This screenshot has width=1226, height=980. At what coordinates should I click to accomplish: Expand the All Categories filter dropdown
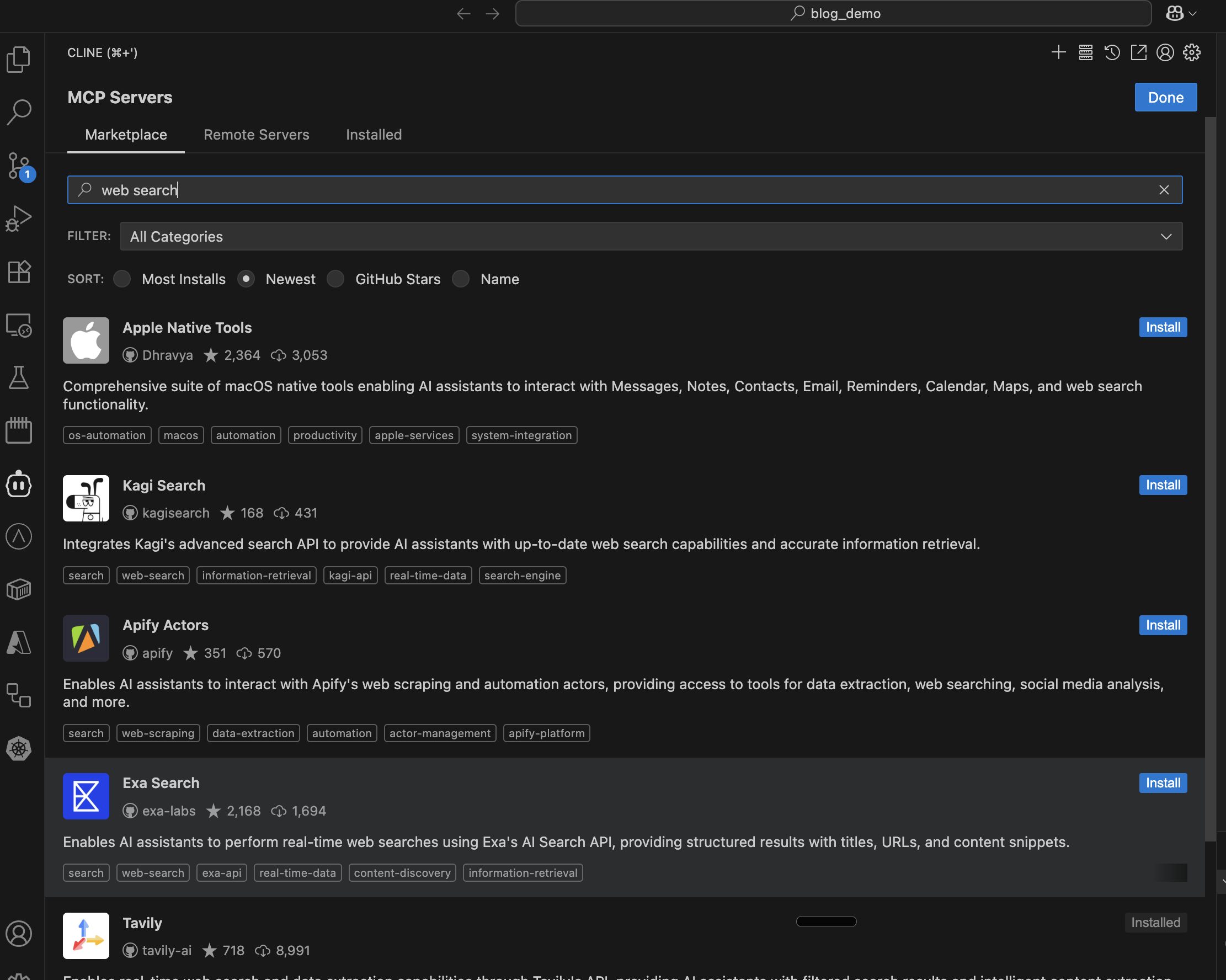(651, 236)
